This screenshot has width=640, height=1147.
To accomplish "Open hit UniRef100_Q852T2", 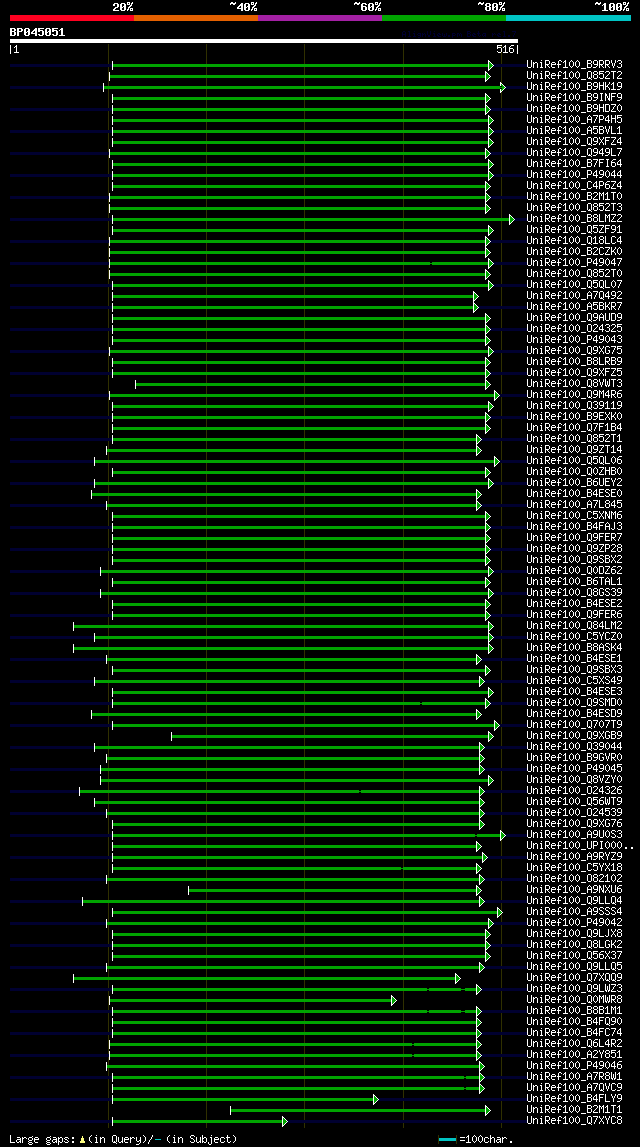I will 574,75.
